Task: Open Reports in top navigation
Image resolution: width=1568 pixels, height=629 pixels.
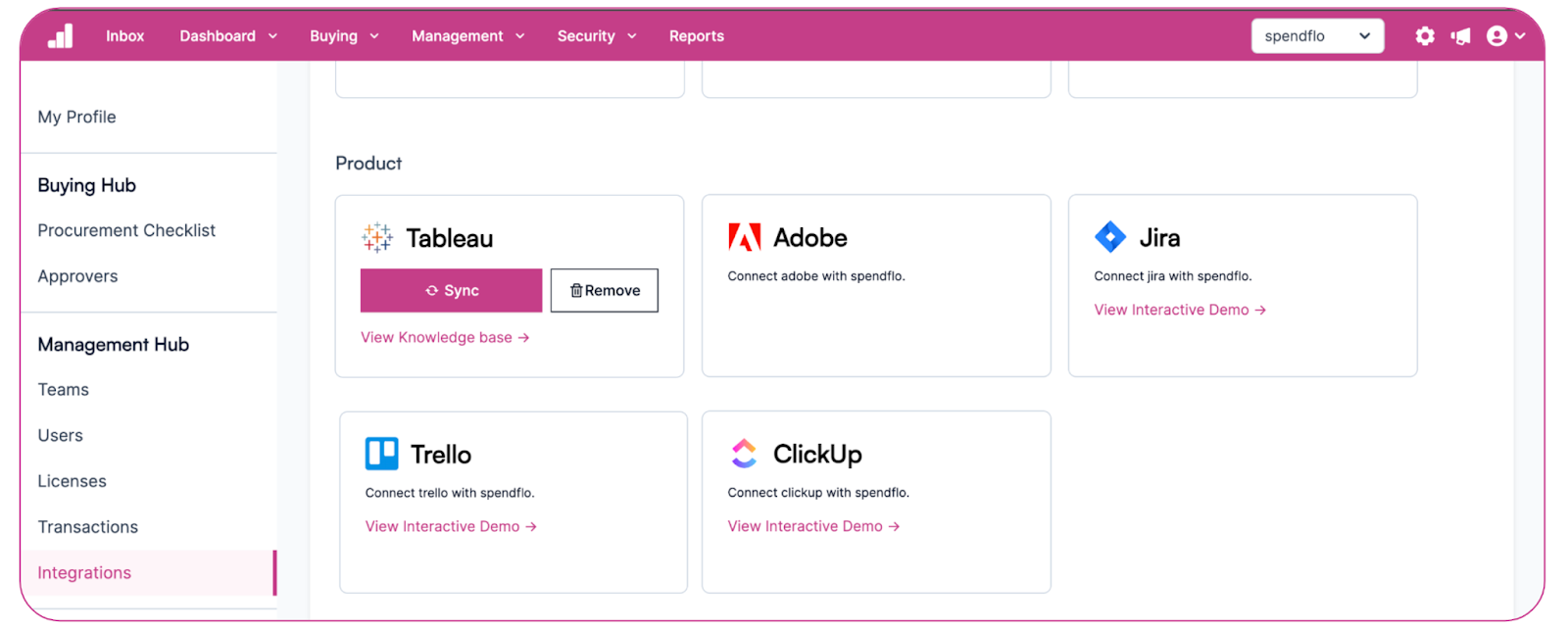Action: tap(697, 36)
